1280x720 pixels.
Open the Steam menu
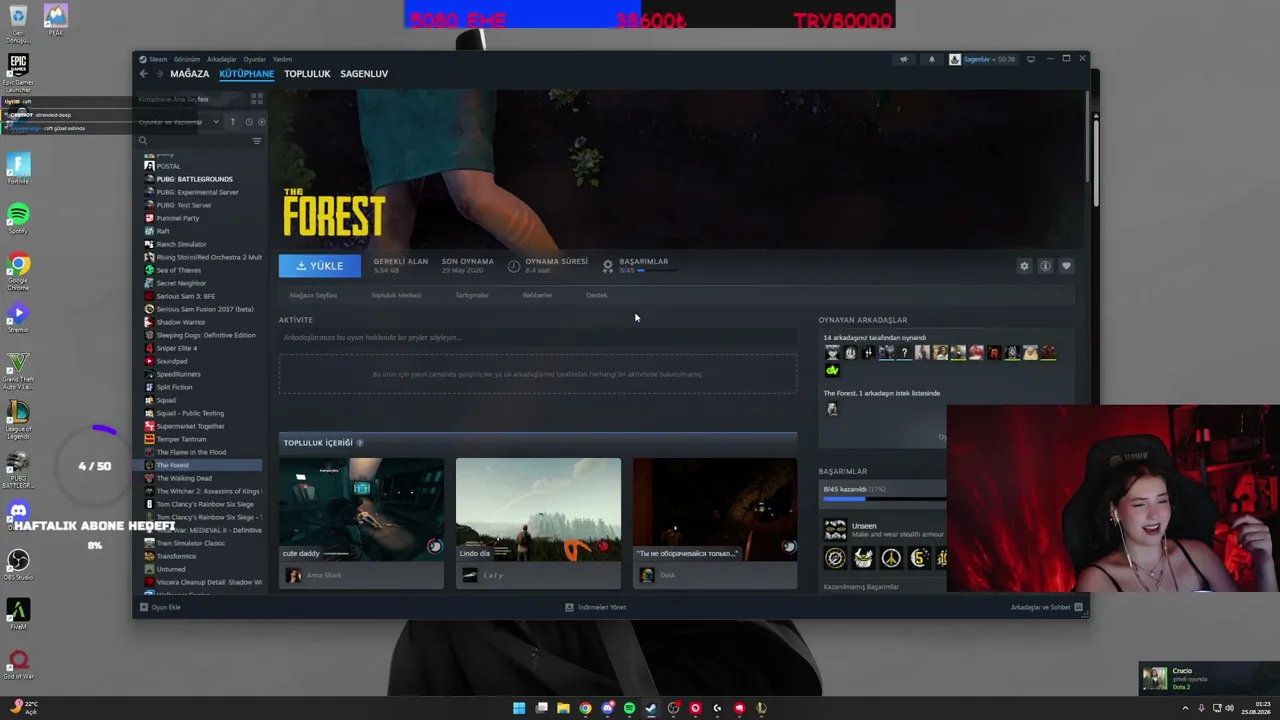pyautogui.click(x=158, y=59)
